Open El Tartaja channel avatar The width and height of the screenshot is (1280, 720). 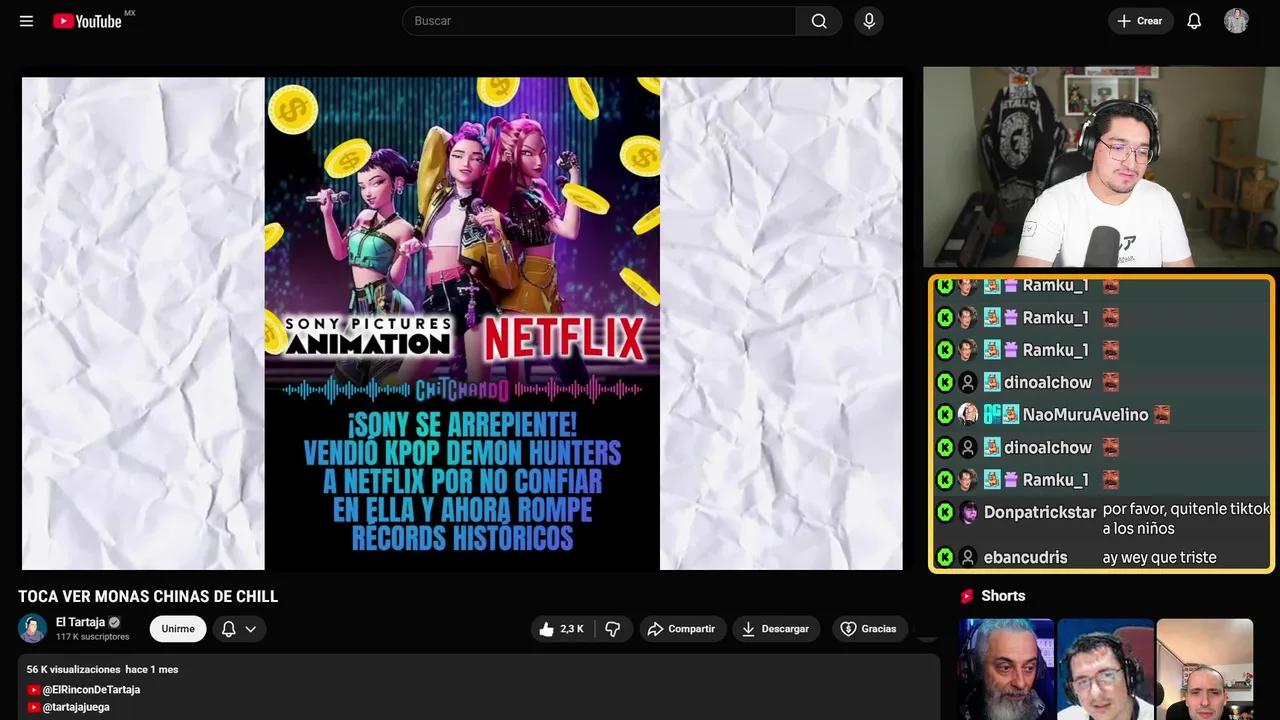click(32, 628)
